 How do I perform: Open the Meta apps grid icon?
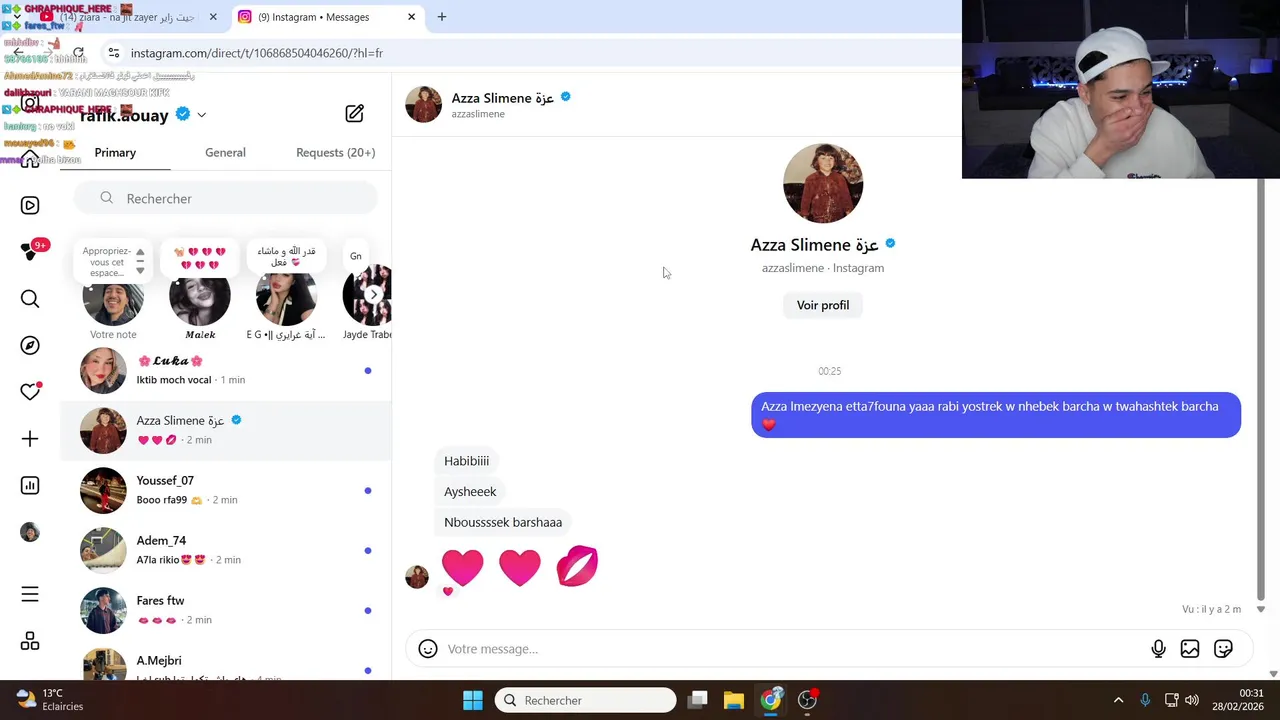[30, 641]
